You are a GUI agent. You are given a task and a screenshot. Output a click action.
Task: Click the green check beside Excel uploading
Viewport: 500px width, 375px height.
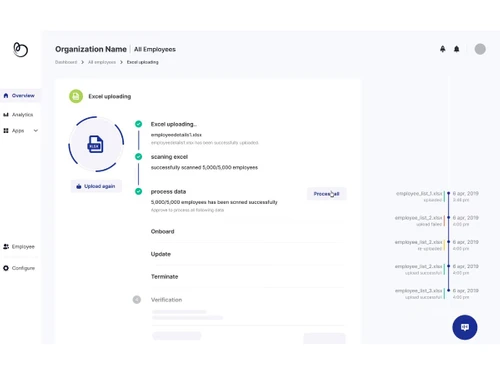click(x=138, y=124)
